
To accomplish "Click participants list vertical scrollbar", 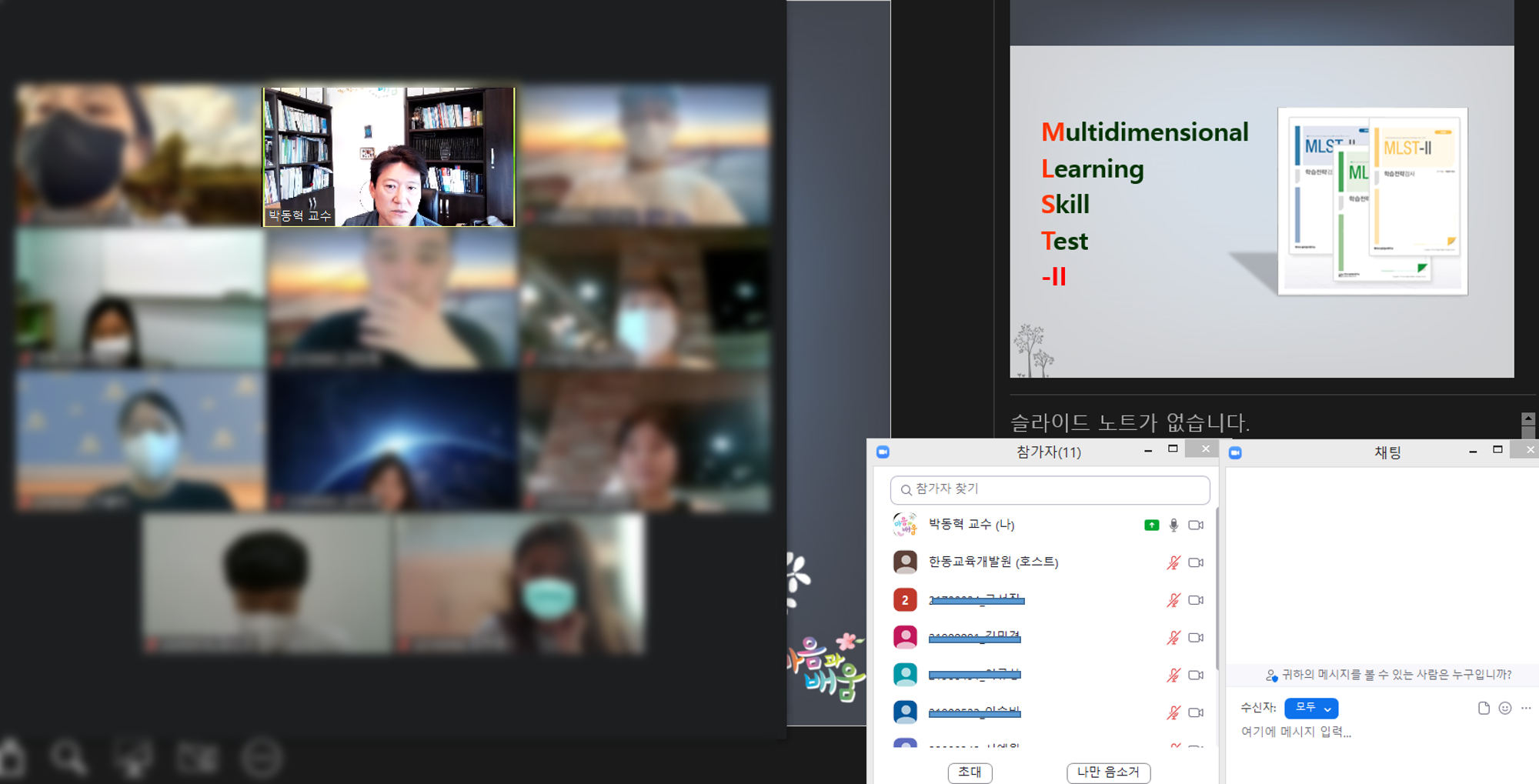I will click(x=1217, y=589).
